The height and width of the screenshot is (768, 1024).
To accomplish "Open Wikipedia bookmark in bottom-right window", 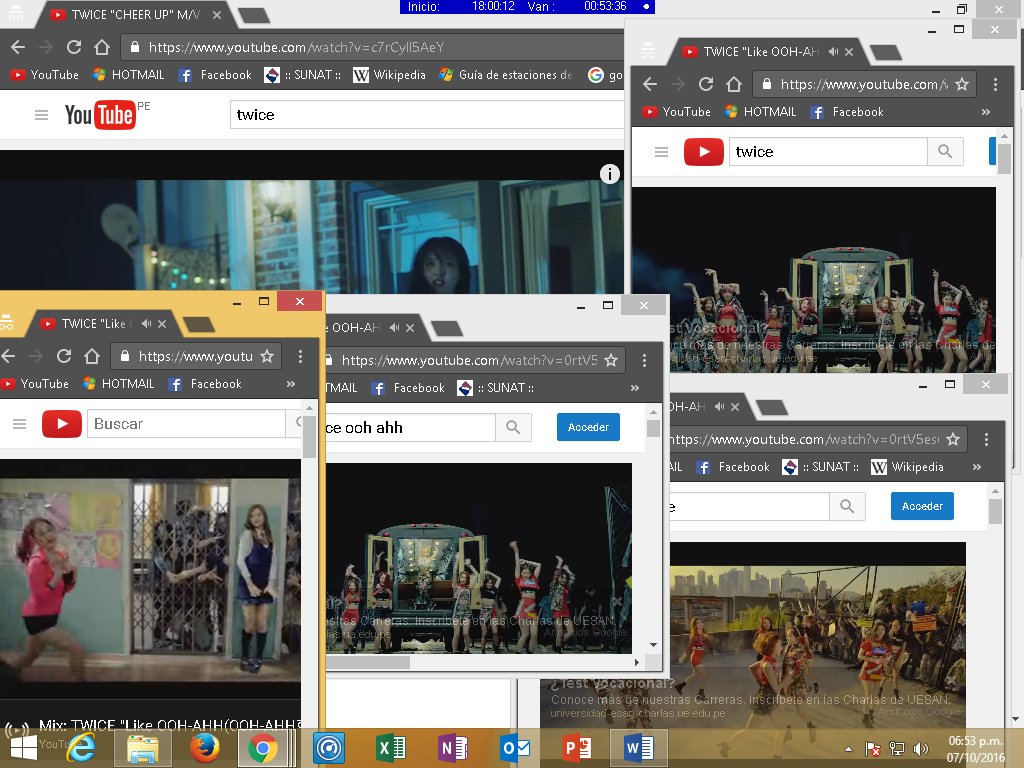I will pos(908,466).
